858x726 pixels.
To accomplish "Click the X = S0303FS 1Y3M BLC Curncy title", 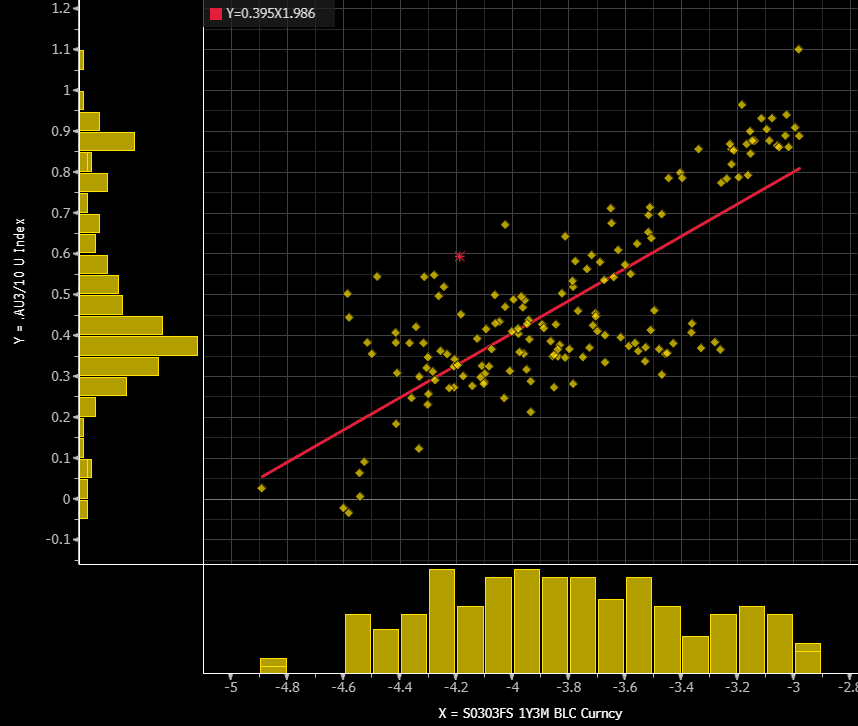I will tap(529, 713).
